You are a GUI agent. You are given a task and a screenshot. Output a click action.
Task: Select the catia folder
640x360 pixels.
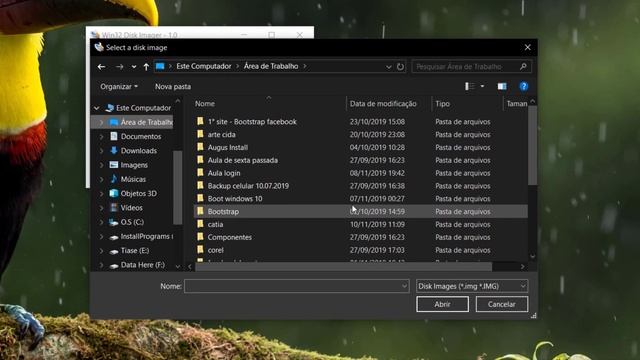tap(215, 224)
